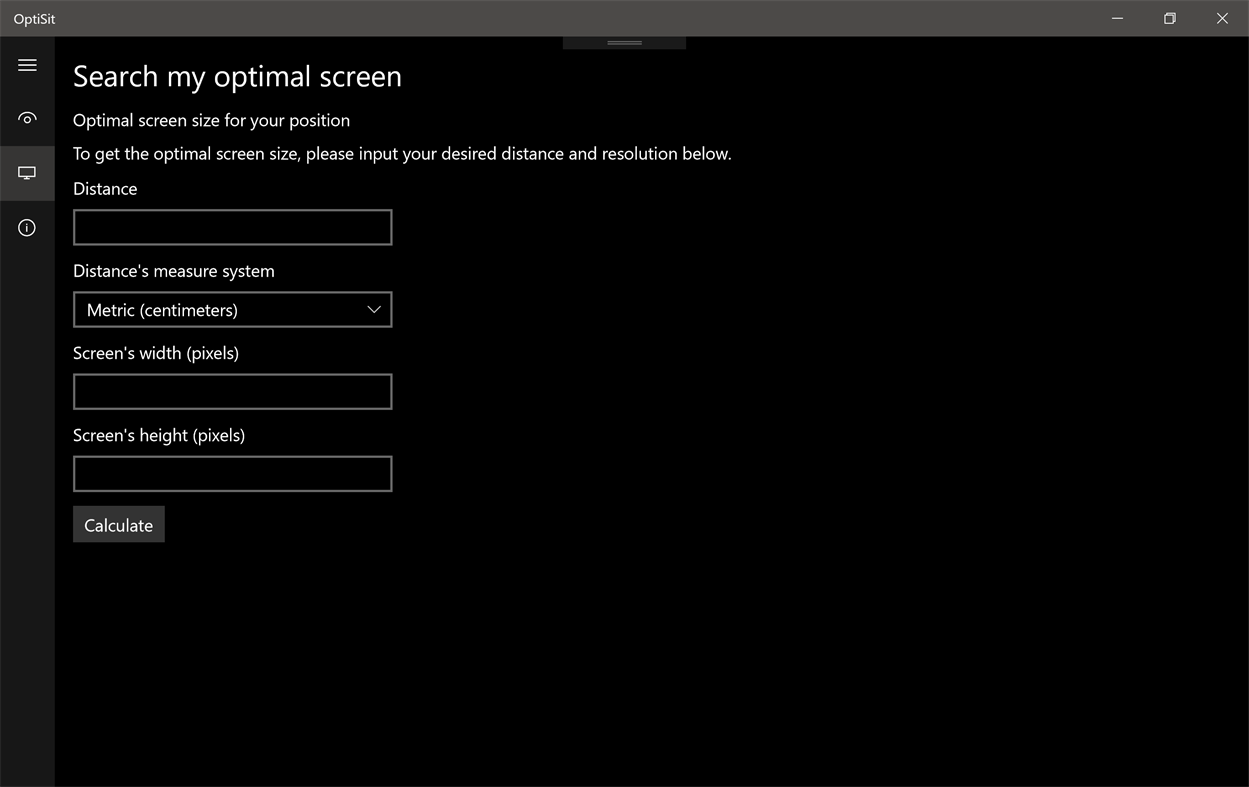Click the window drag handle at top center

coord(624,42)
